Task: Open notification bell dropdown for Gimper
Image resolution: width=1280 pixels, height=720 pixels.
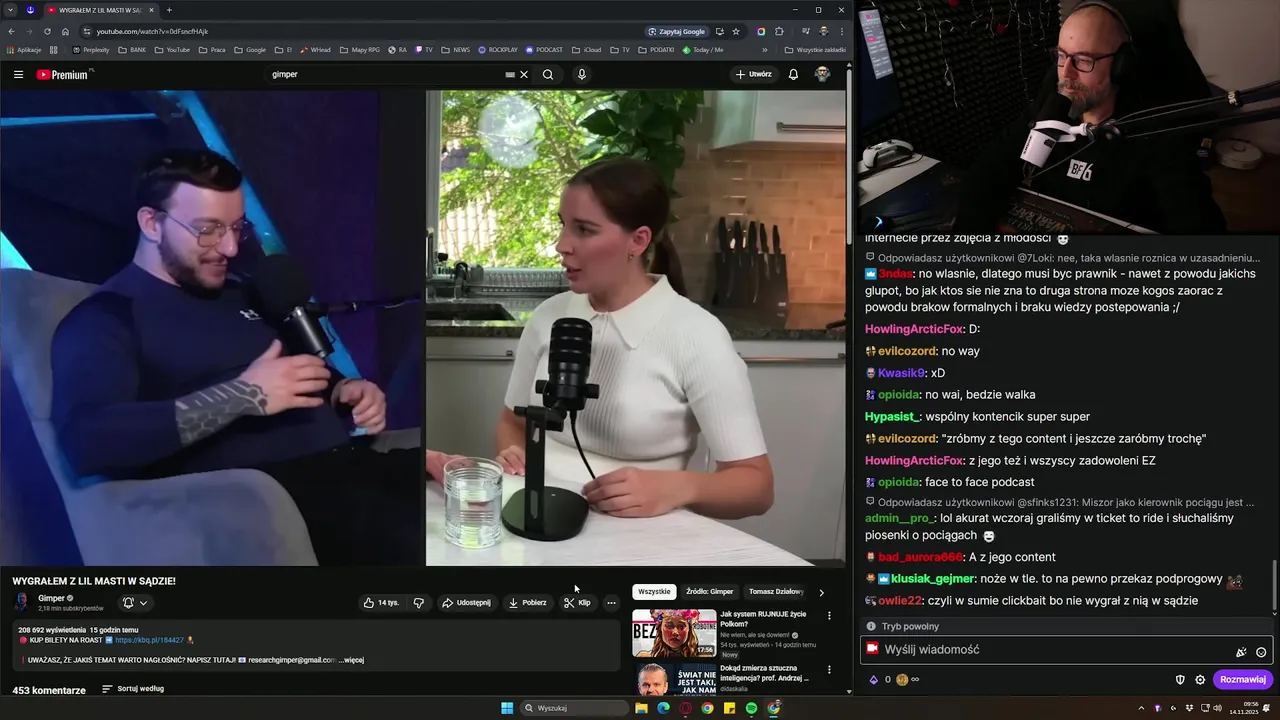Action: point(135,602)
